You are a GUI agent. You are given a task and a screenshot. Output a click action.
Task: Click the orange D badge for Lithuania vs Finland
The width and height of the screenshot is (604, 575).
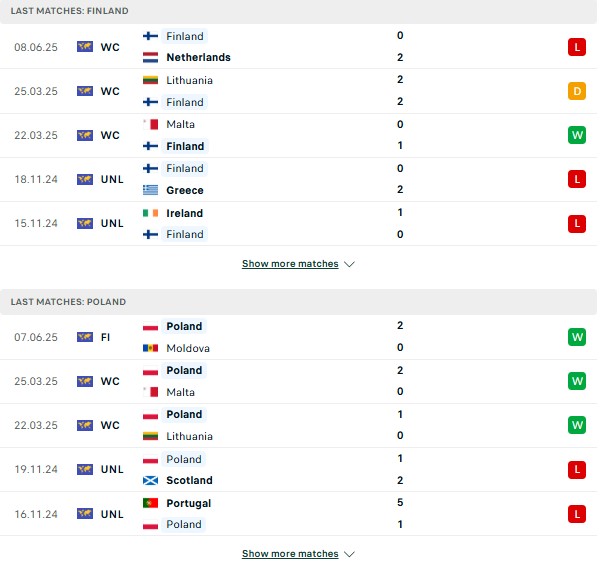pos(577,91)
